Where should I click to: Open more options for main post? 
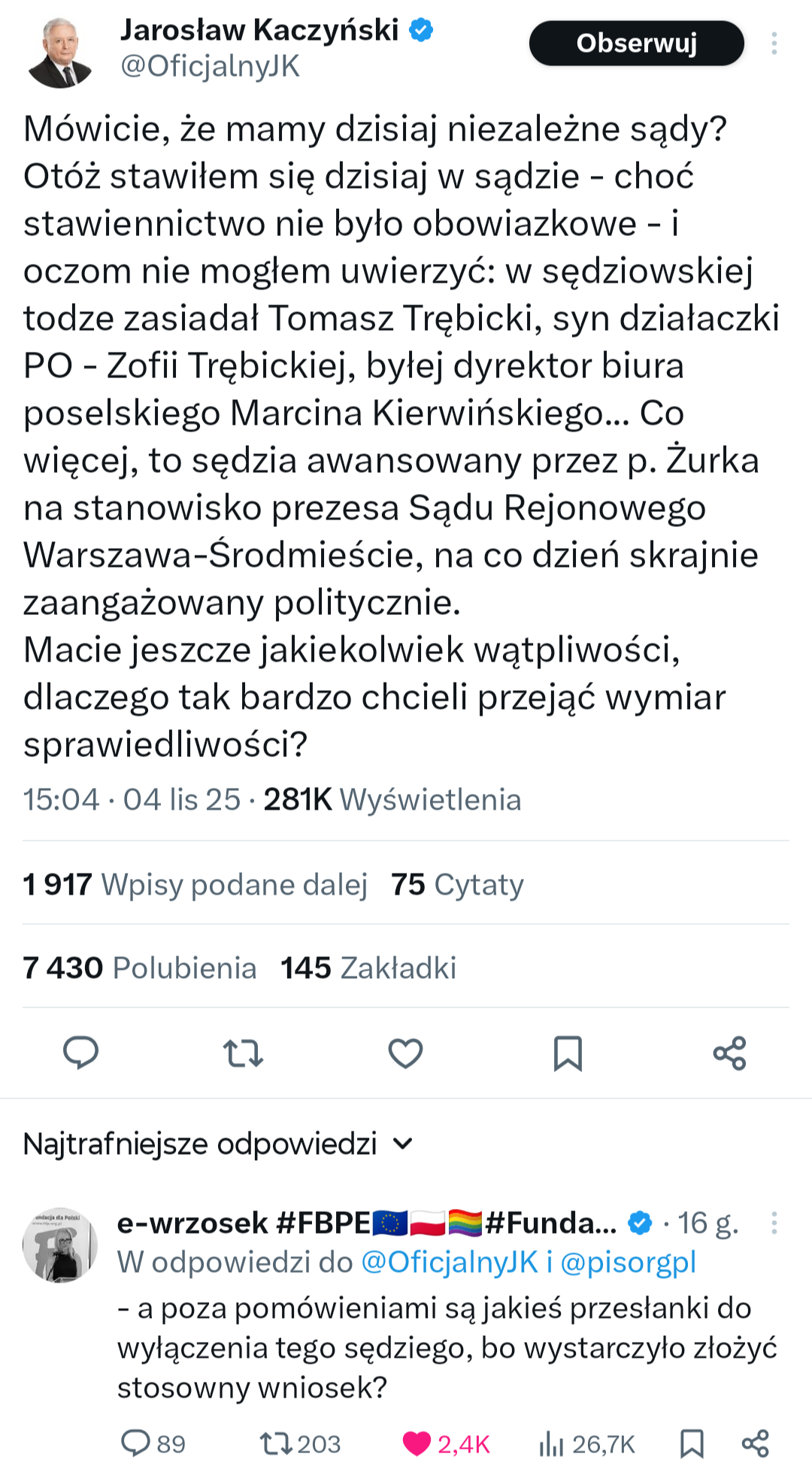774,44
